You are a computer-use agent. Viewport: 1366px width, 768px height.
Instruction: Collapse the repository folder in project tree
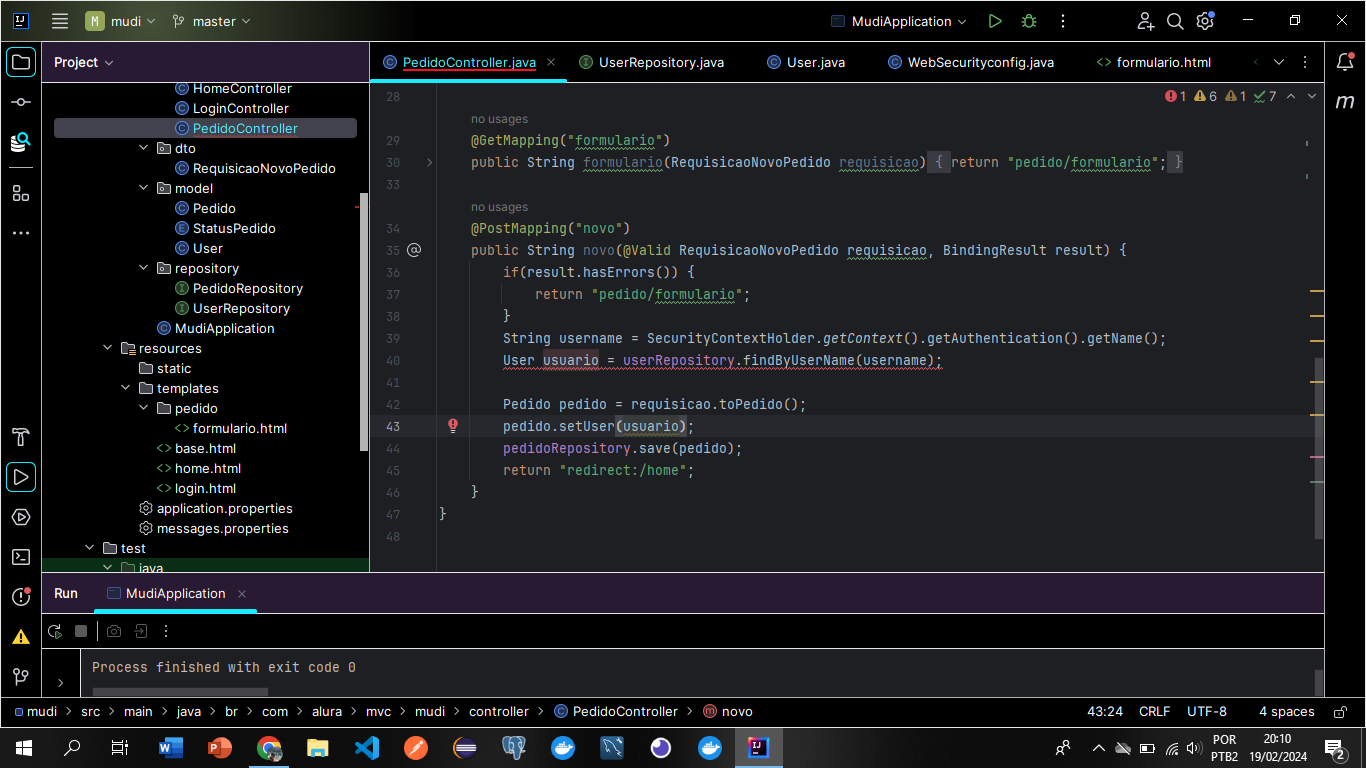tap(145, 268)
